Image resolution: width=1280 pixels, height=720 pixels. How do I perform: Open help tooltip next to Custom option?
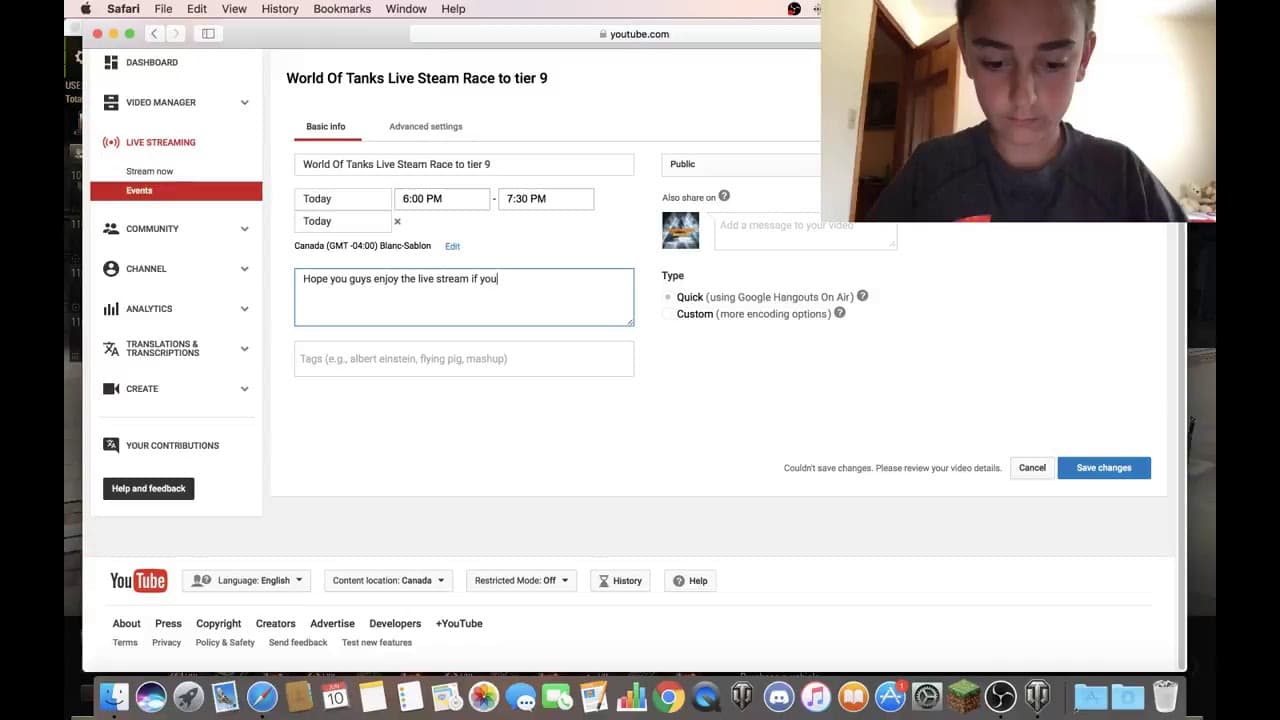840,313
